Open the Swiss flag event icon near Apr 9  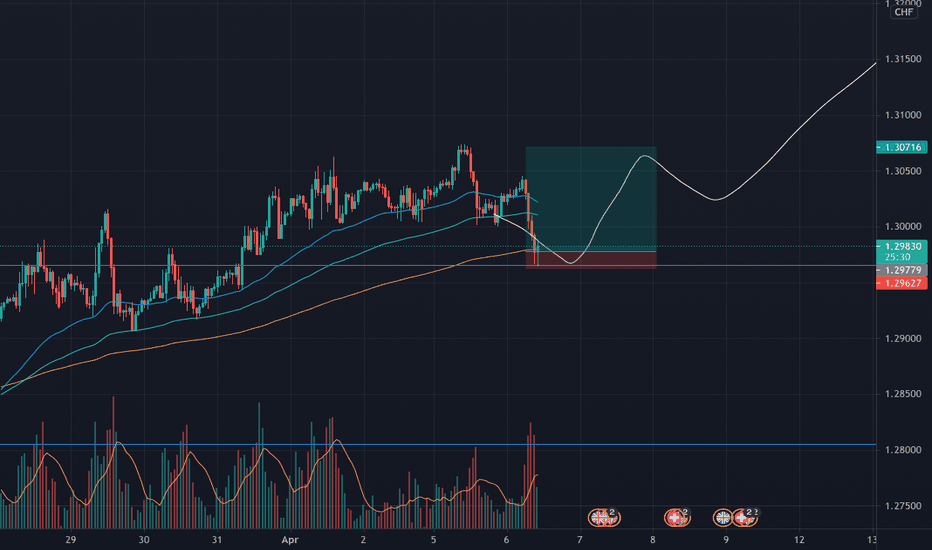(x=743, y=518)
